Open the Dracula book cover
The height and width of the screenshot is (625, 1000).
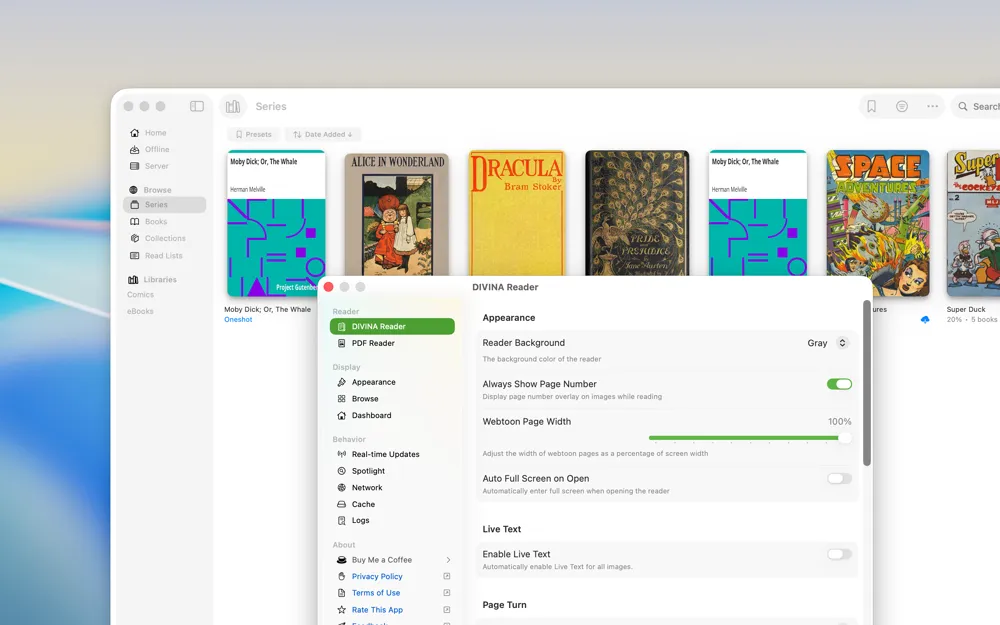click(517, 213)
